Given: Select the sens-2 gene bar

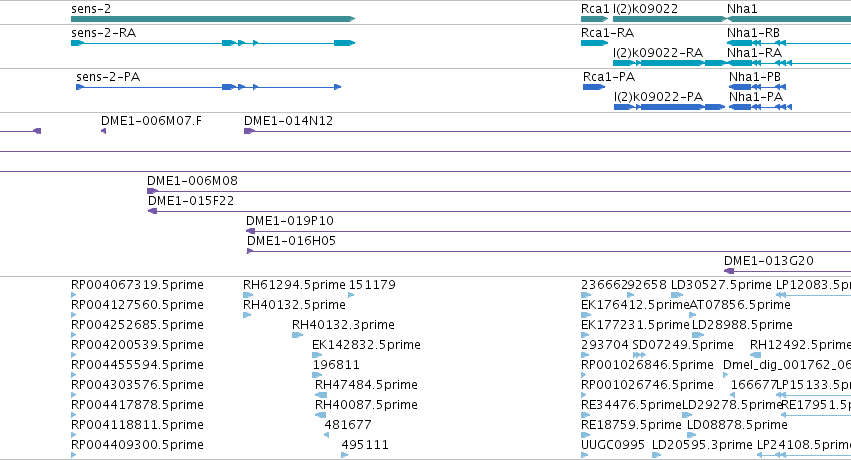Looking at the screenshot, I should (x=213, y=19).
